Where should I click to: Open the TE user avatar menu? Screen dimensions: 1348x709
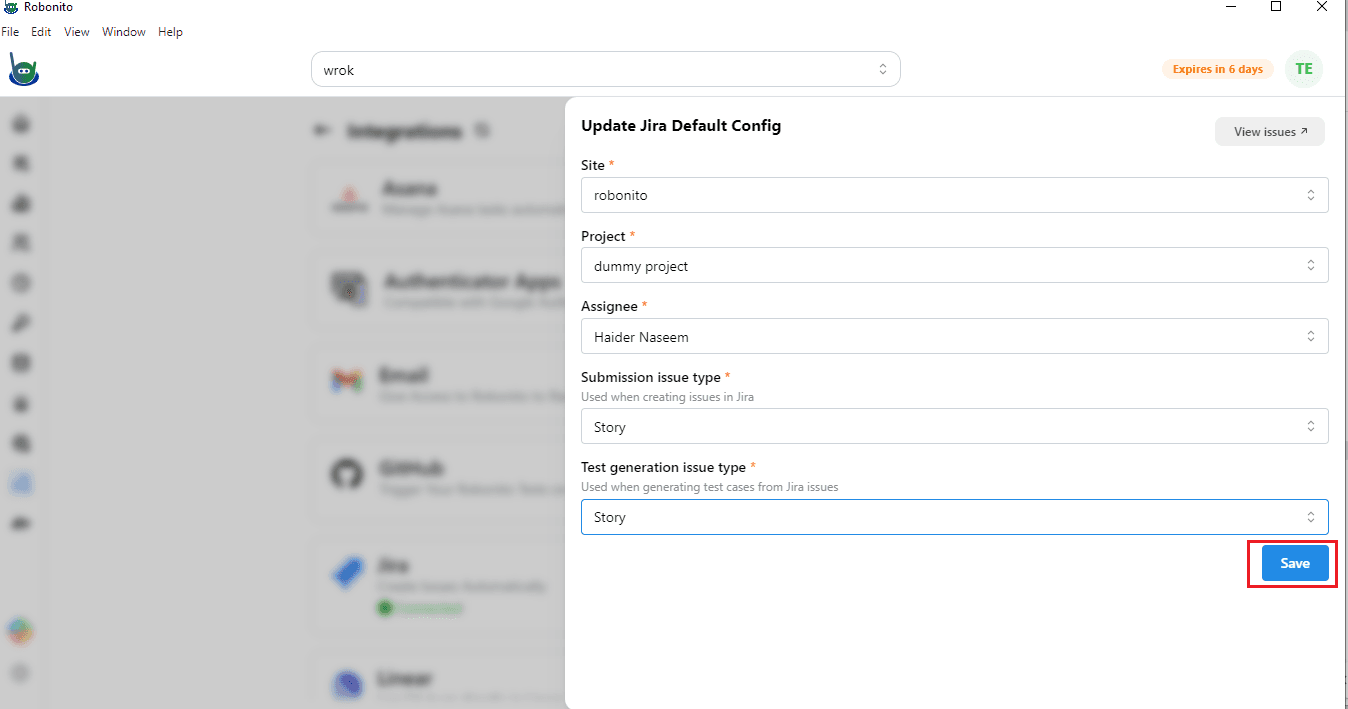pyautogui.click(x=1304, y=69)
